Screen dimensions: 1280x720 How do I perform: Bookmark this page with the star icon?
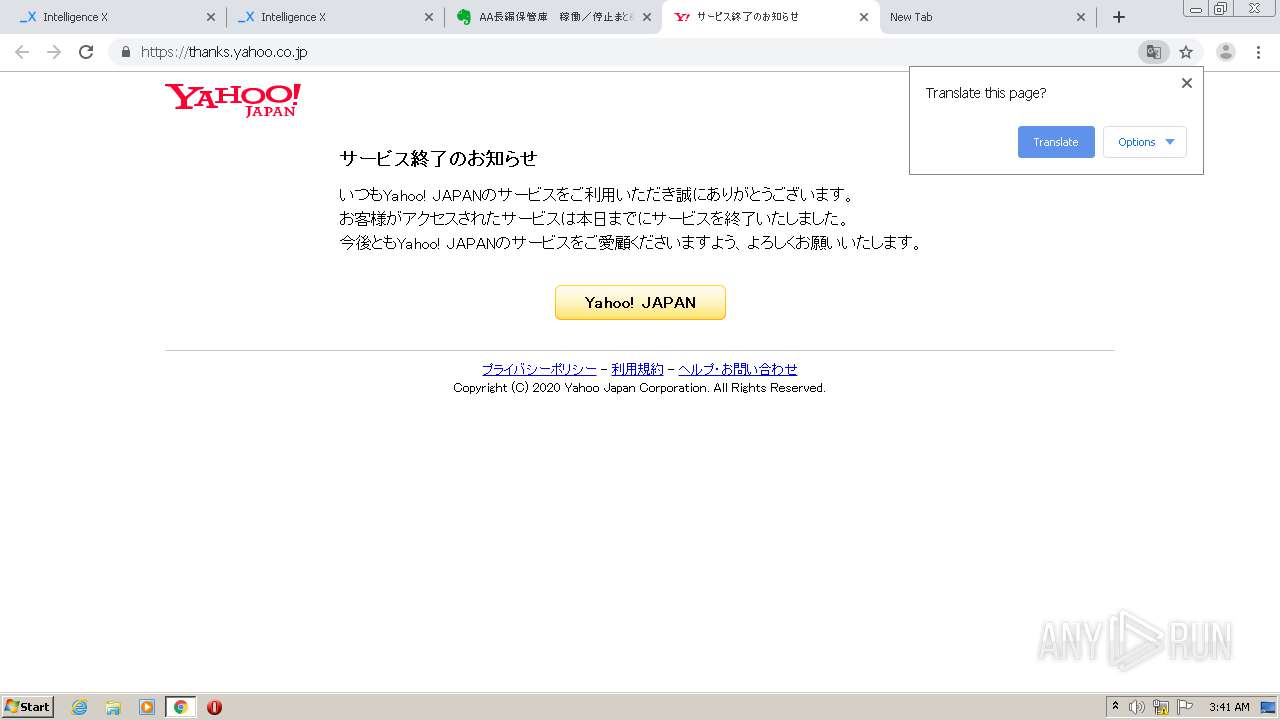click(x=1186, y=52)
